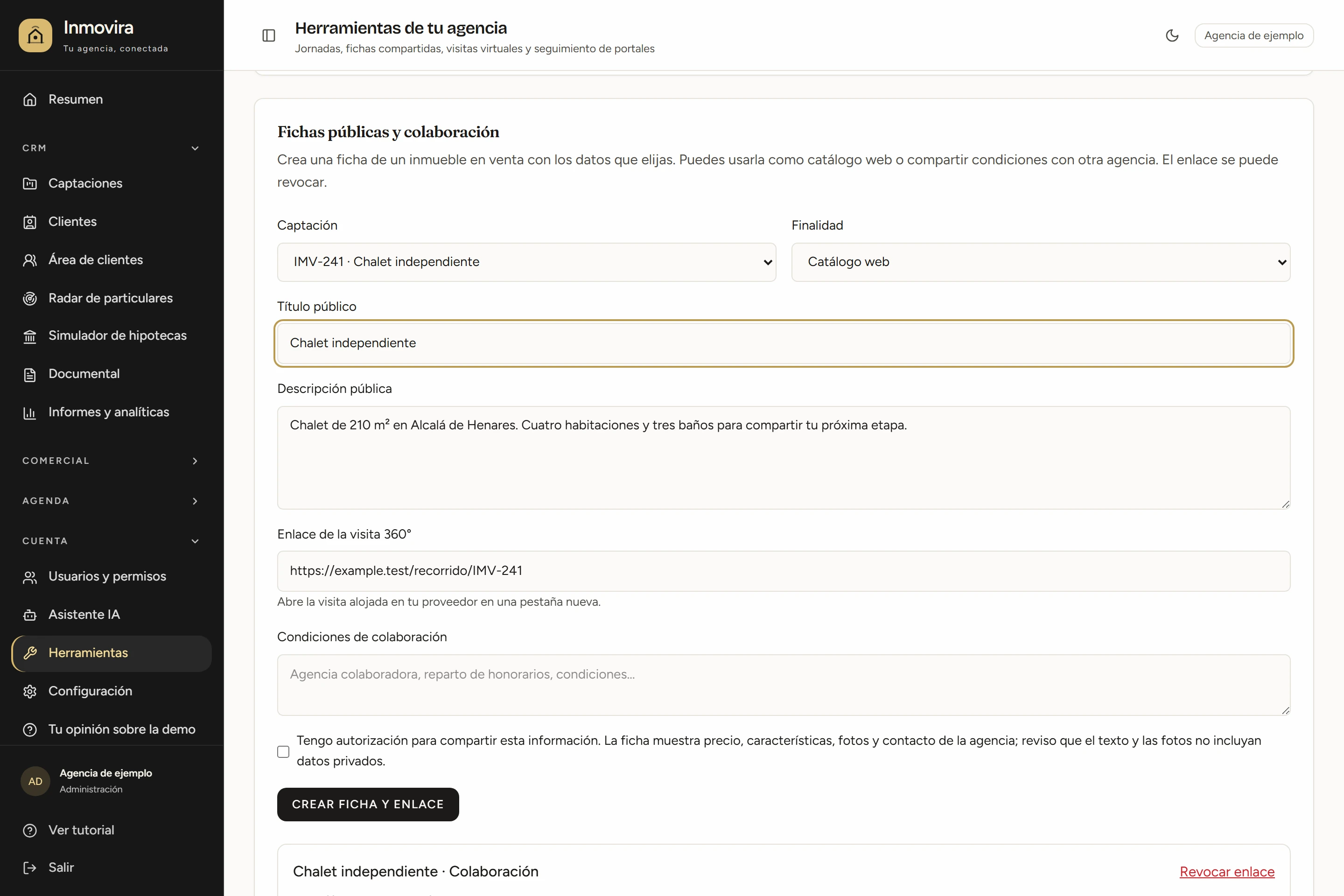The image size is (1344, 896).
Task: Click the Área de clientes people icon
Action: pyautogui.click(x=30, y=260)
